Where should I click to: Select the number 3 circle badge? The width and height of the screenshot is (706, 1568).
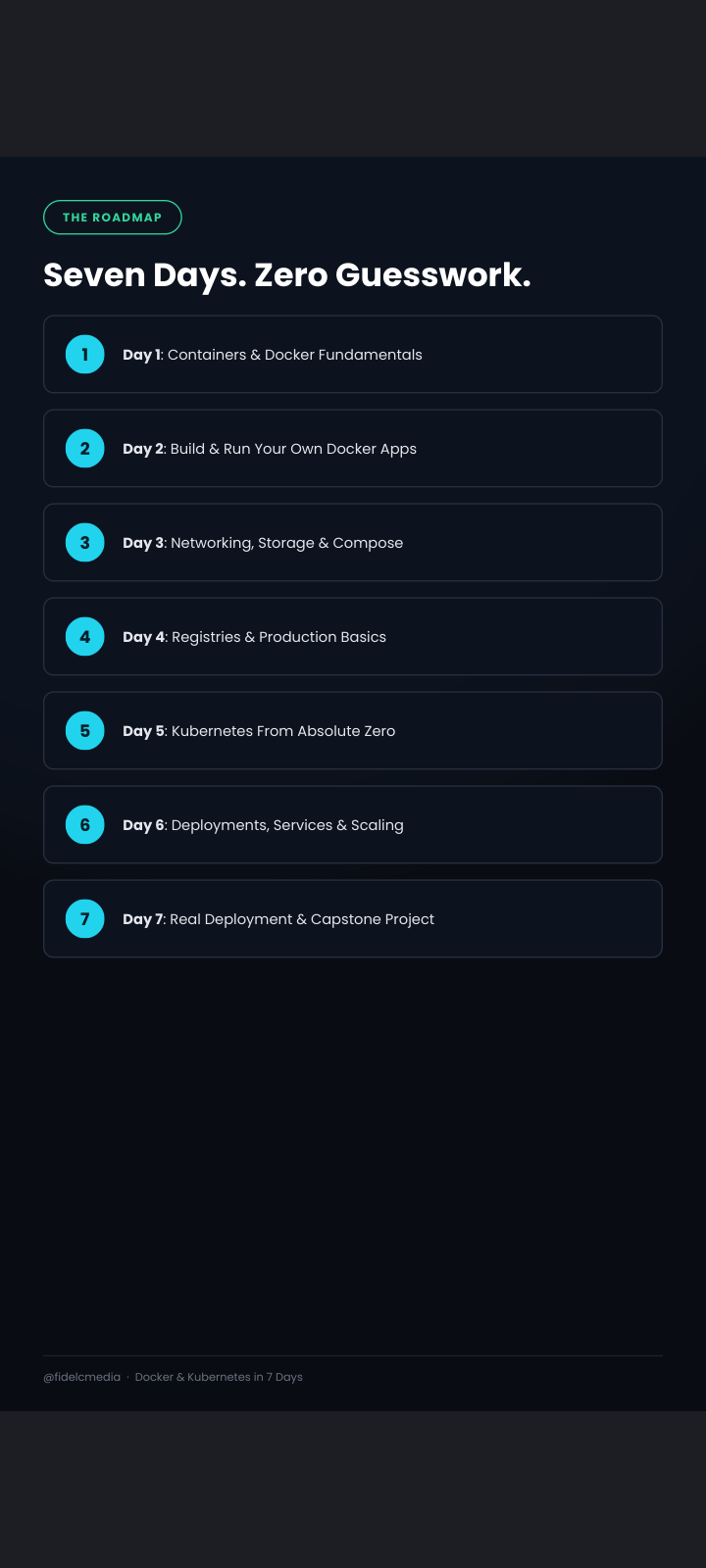85,543
